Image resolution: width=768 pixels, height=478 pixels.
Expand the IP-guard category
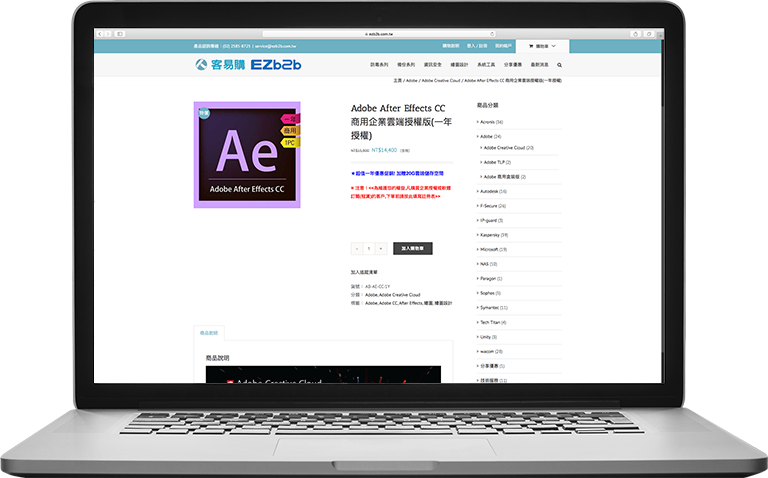pyautogui.click(x=490, y=220)
